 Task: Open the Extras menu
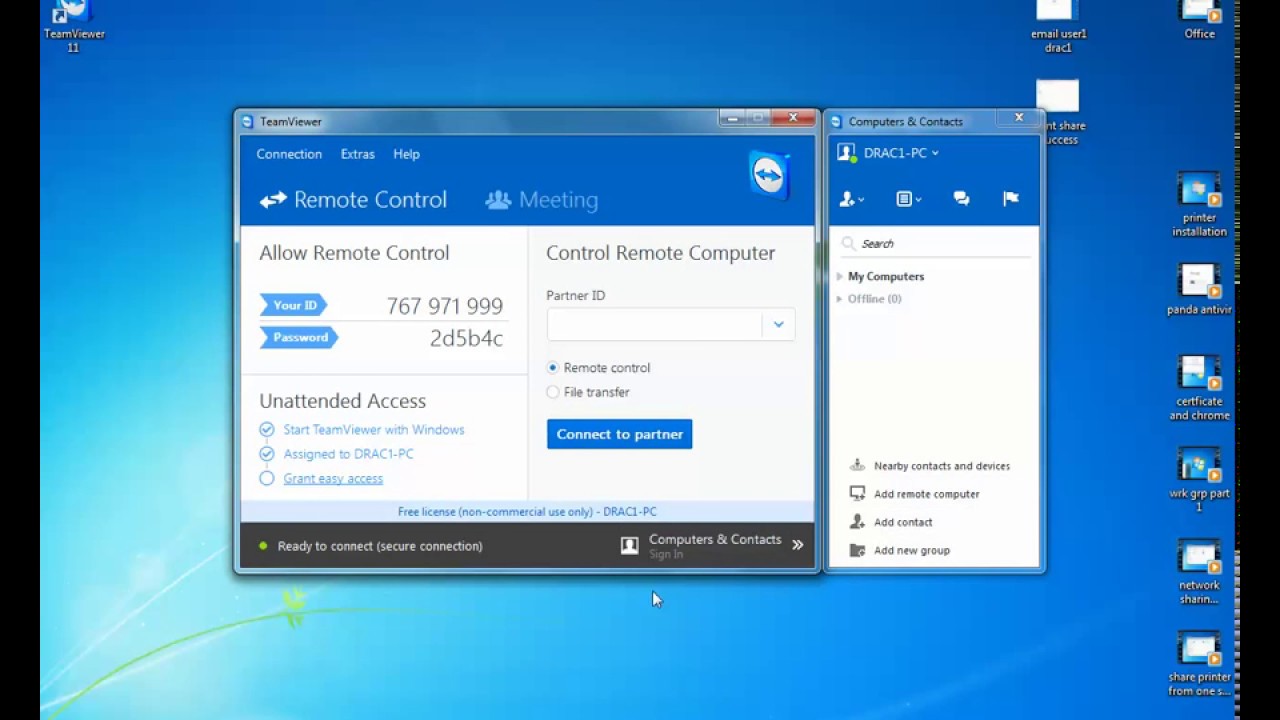(x=357, y=154)
